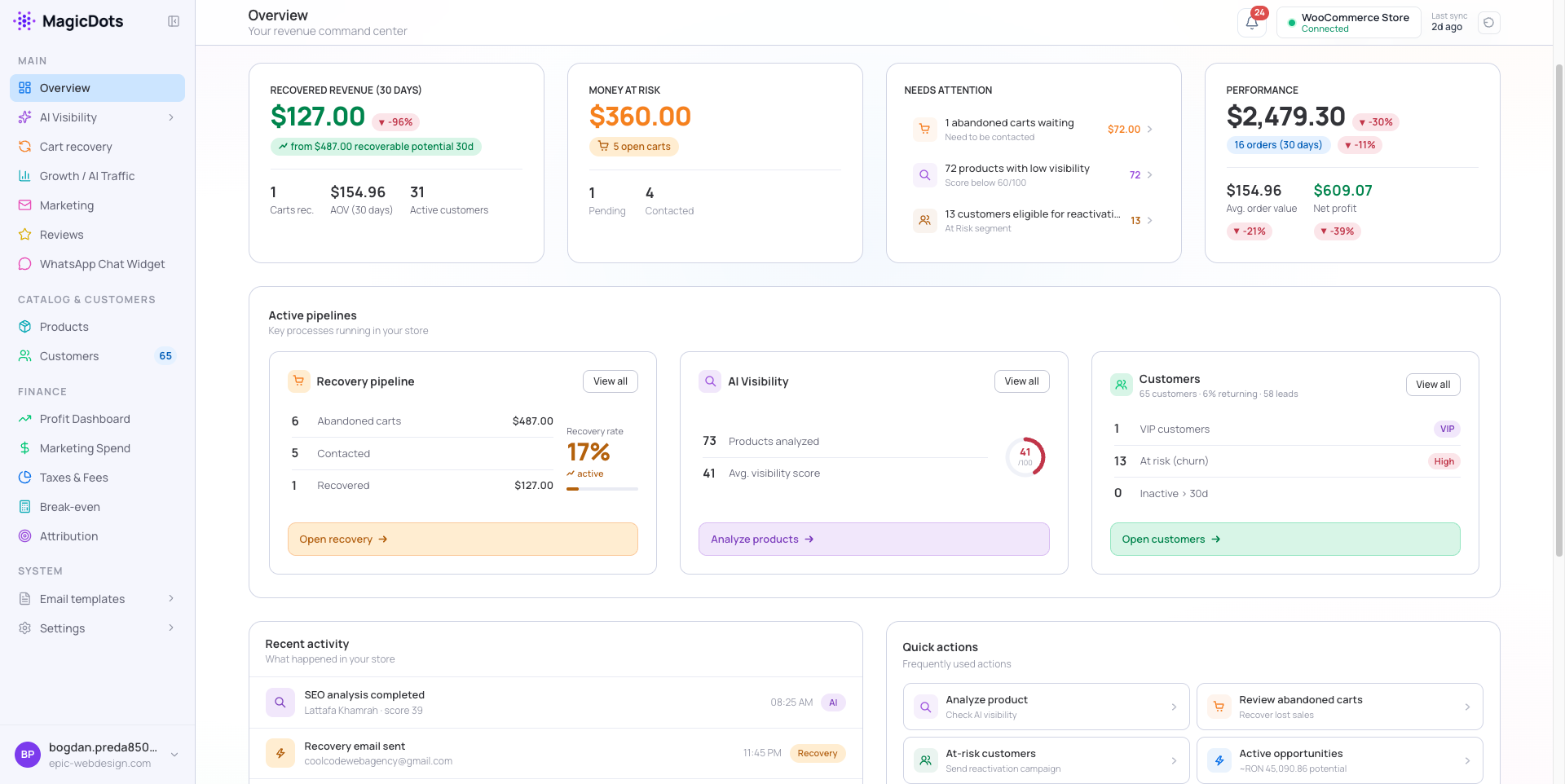1565x784 pixels.
Task: Expand the AI Visibility submenu chevron
Action: [171, 117]
